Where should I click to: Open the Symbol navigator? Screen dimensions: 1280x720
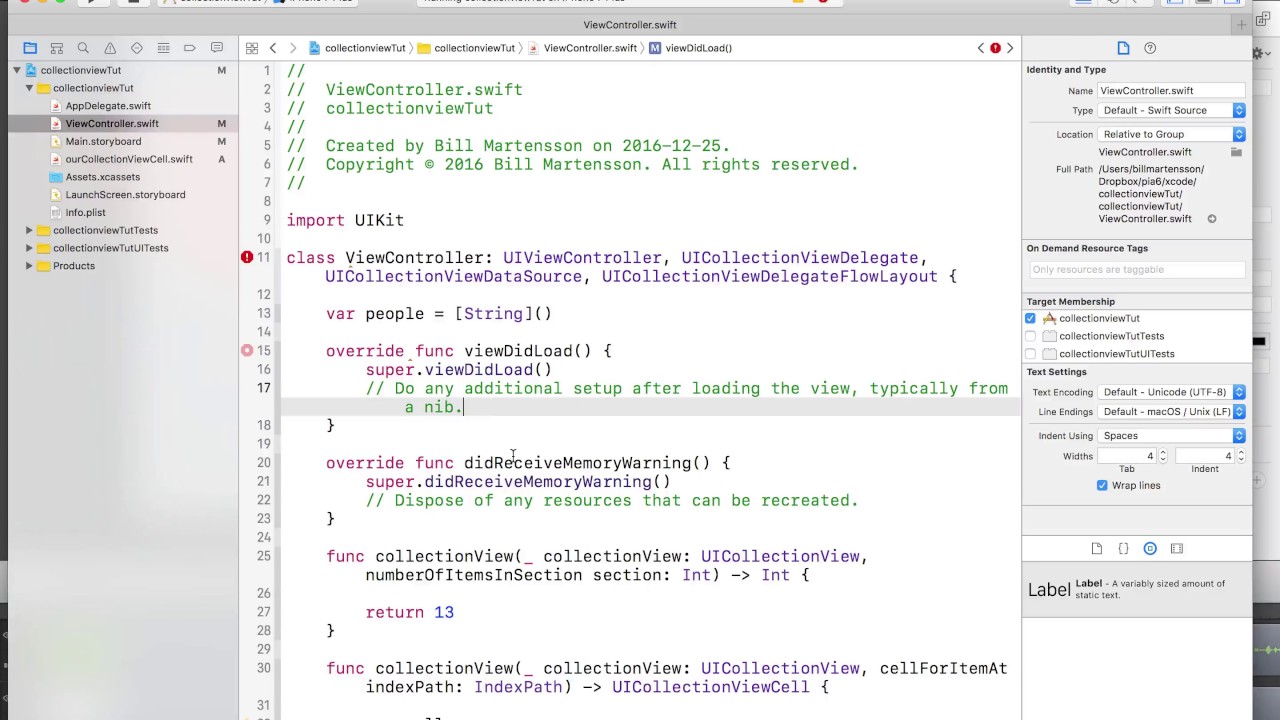57,48
